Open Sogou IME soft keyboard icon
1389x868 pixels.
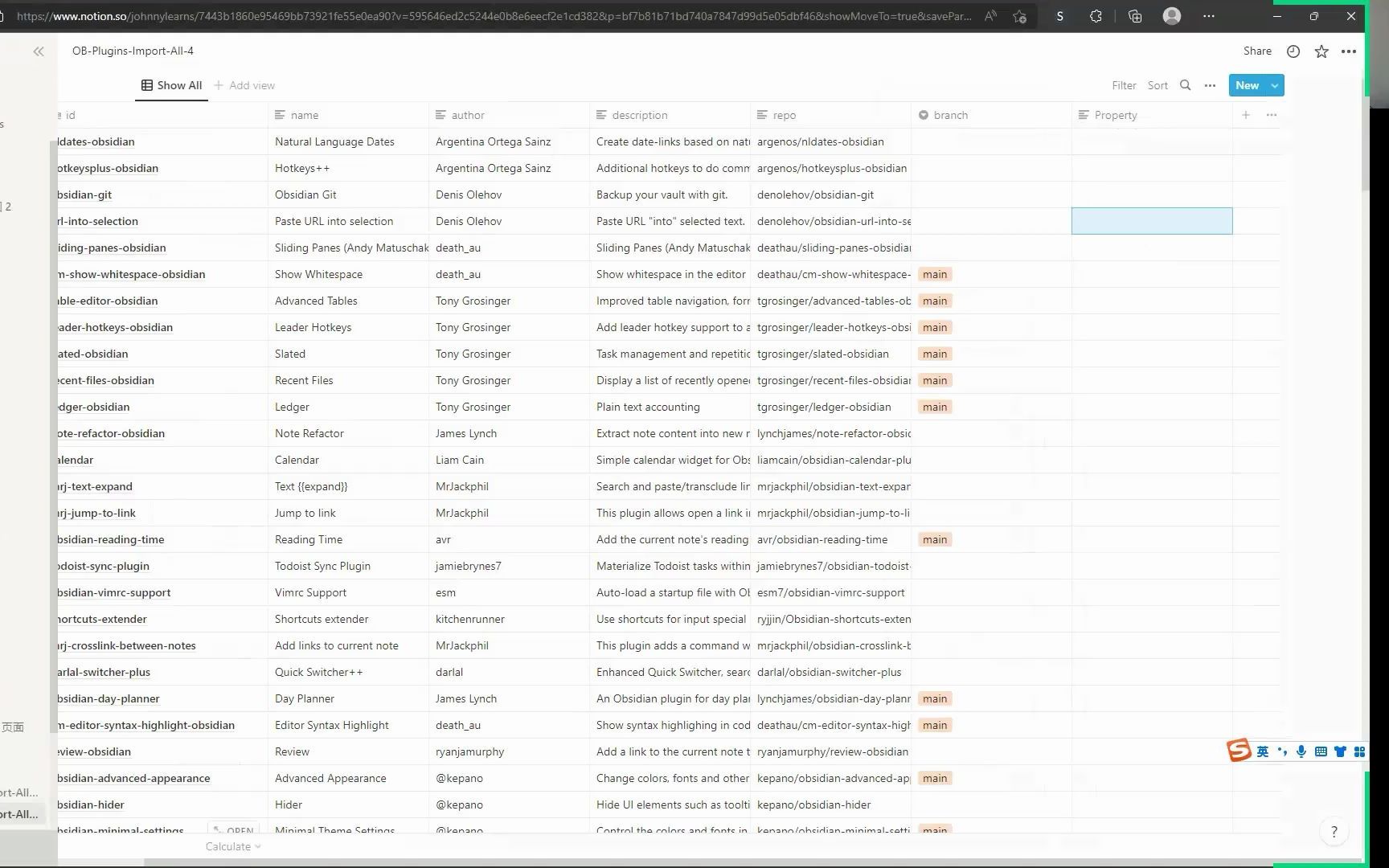(1321, 751)
